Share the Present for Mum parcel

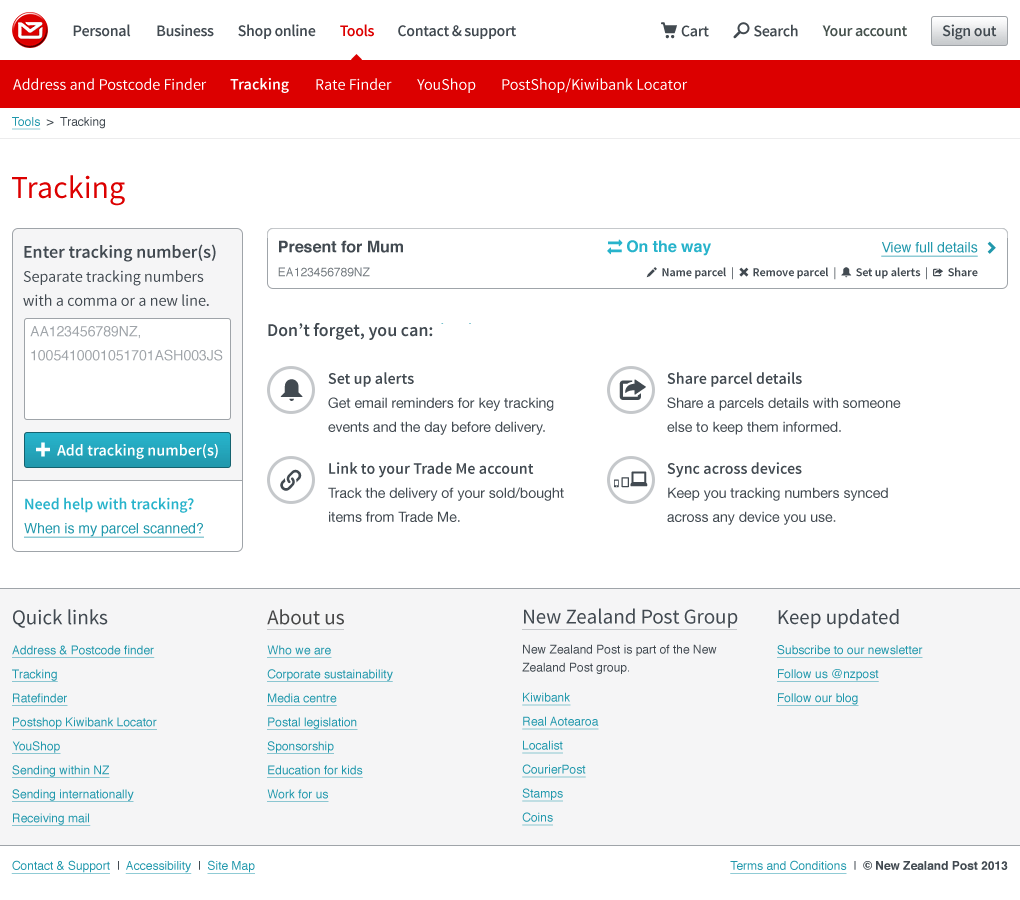[955, 272]
